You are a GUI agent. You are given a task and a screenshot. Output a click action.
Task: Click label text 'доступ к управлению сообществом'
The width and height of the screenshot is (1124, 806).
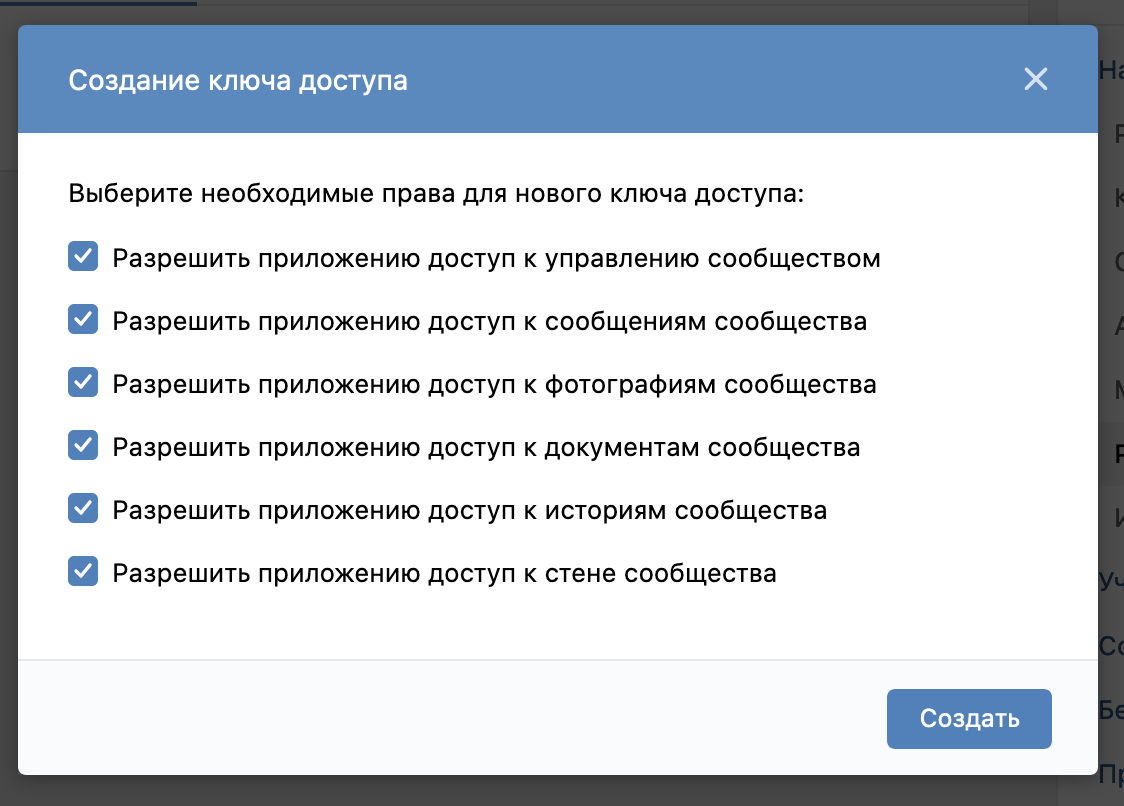pyautogui.click(x=654, y=259)
